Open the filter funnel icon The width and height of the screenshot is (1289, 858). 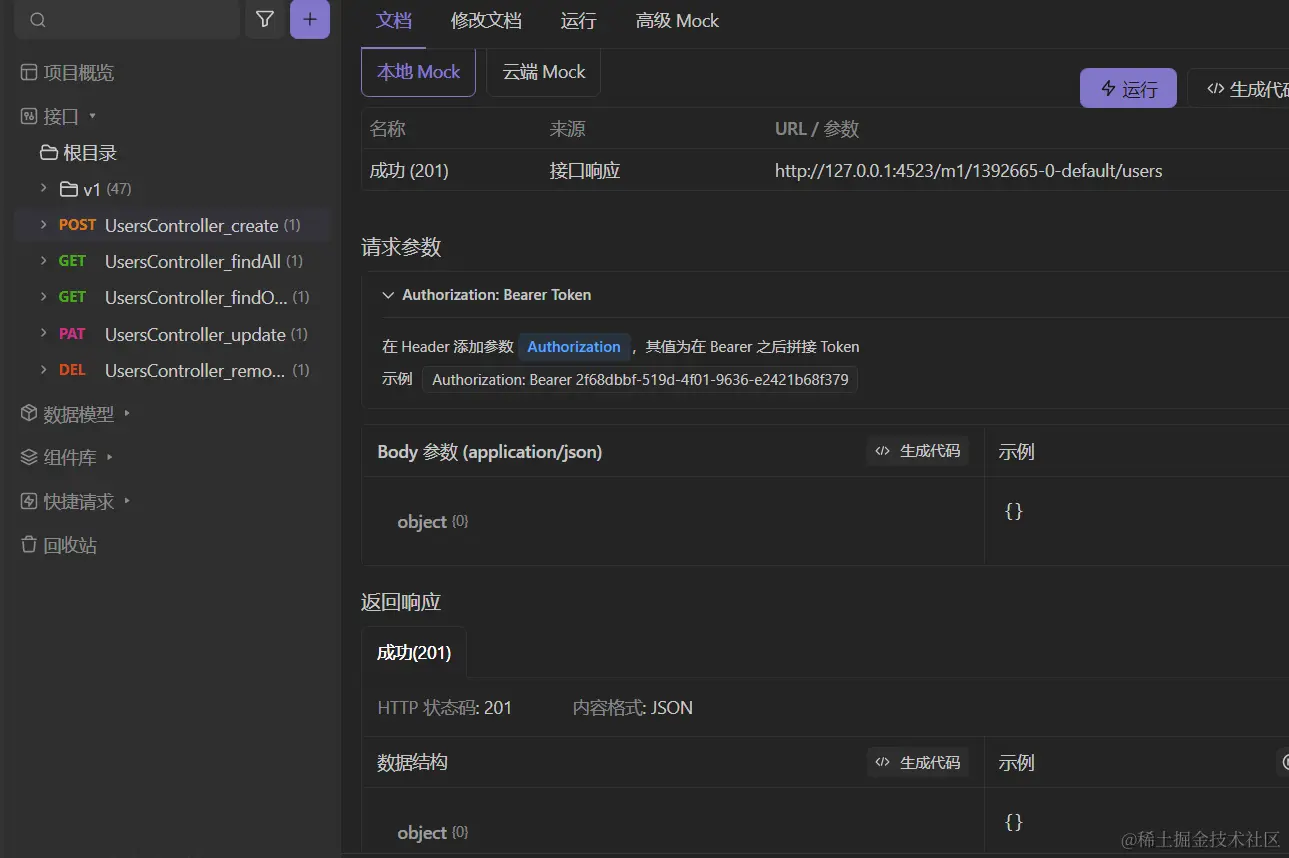point(265,19)
